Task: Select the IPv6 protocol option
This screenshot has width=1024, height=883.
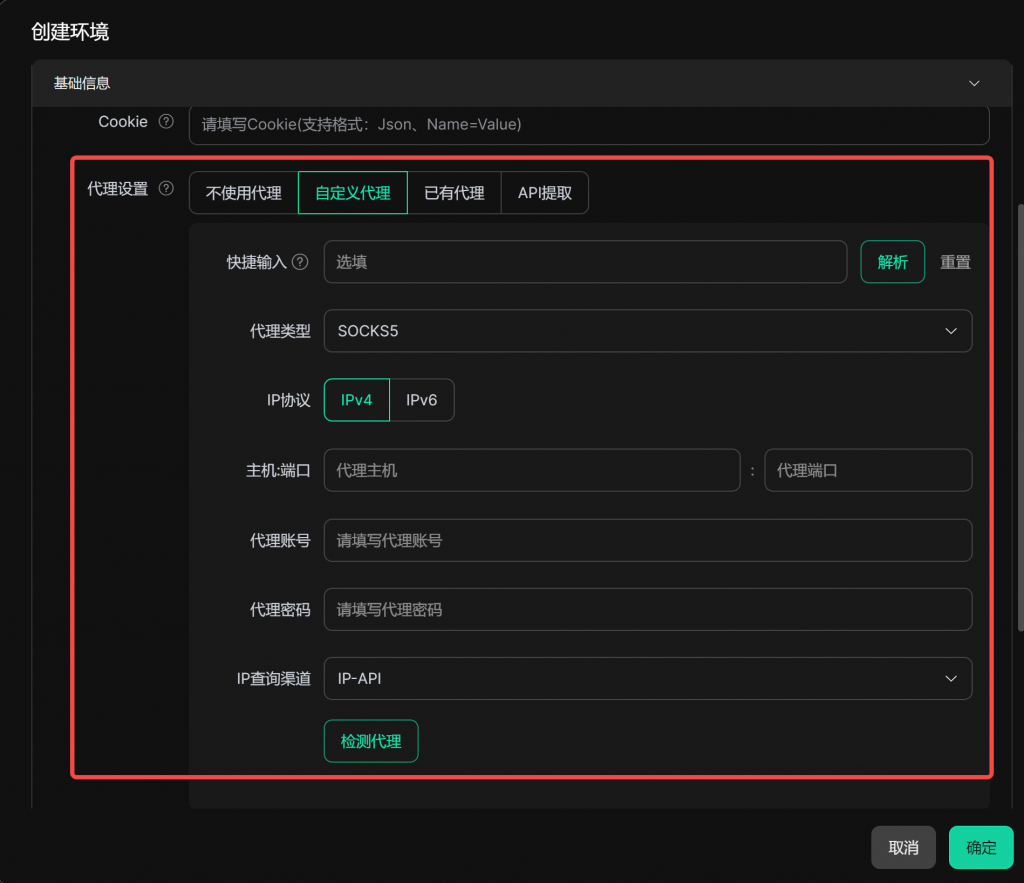Action: [x=421, y=400]
